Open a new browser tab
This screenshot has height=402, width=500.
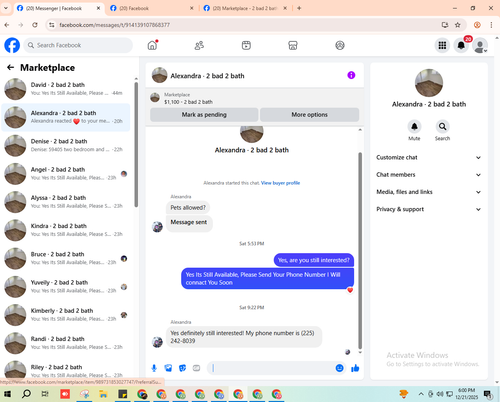pyautogui.click(x=299, y=8)
